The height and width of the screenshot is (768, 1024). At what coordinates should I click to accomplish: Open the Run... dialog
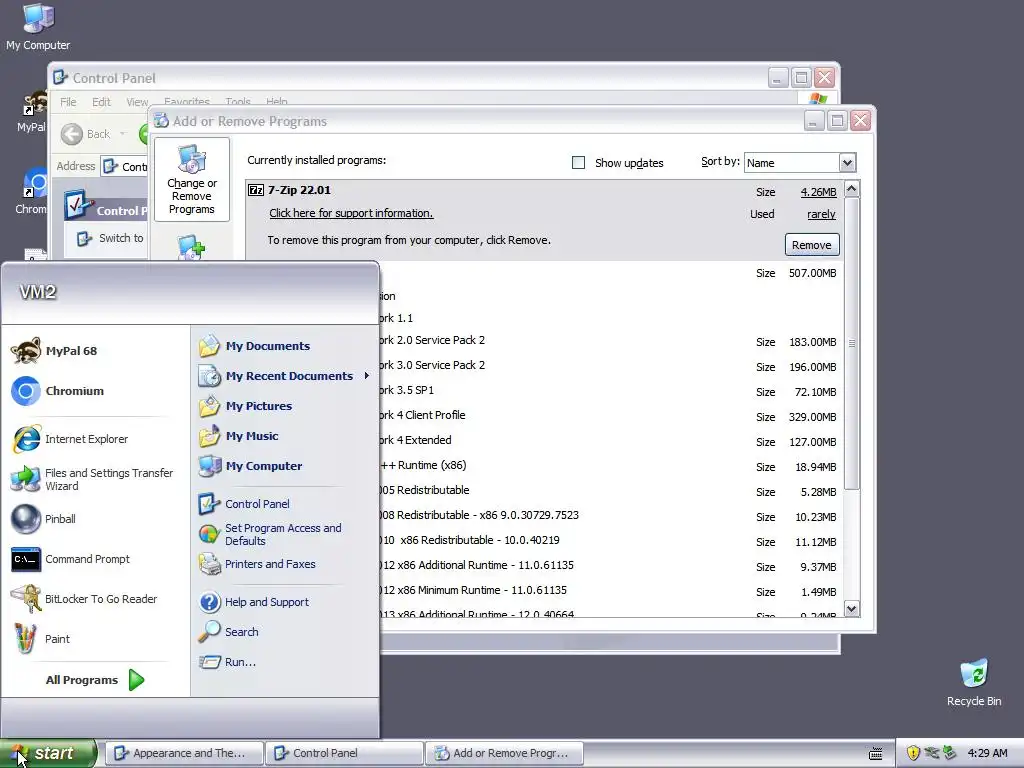[227, 662]
